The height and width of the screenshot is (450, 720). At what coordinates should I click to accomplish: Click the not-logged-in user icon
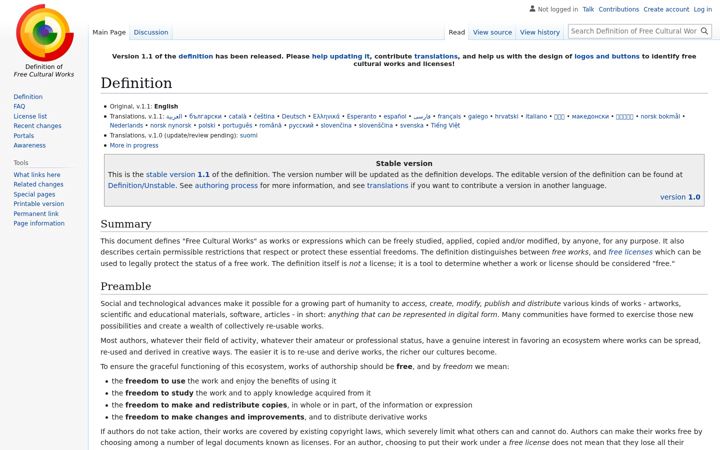pyautogui.click(x=532, y=9)
